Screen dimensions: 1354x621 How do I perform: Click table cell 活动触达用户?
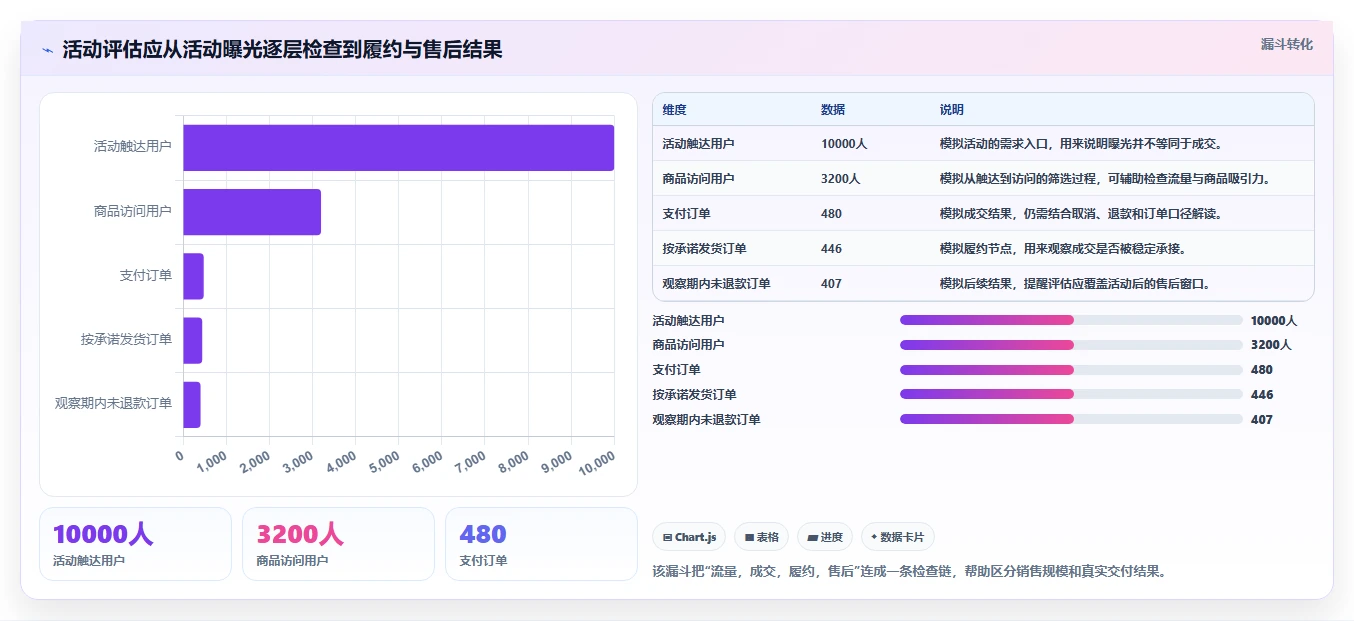tap(698, 144)
